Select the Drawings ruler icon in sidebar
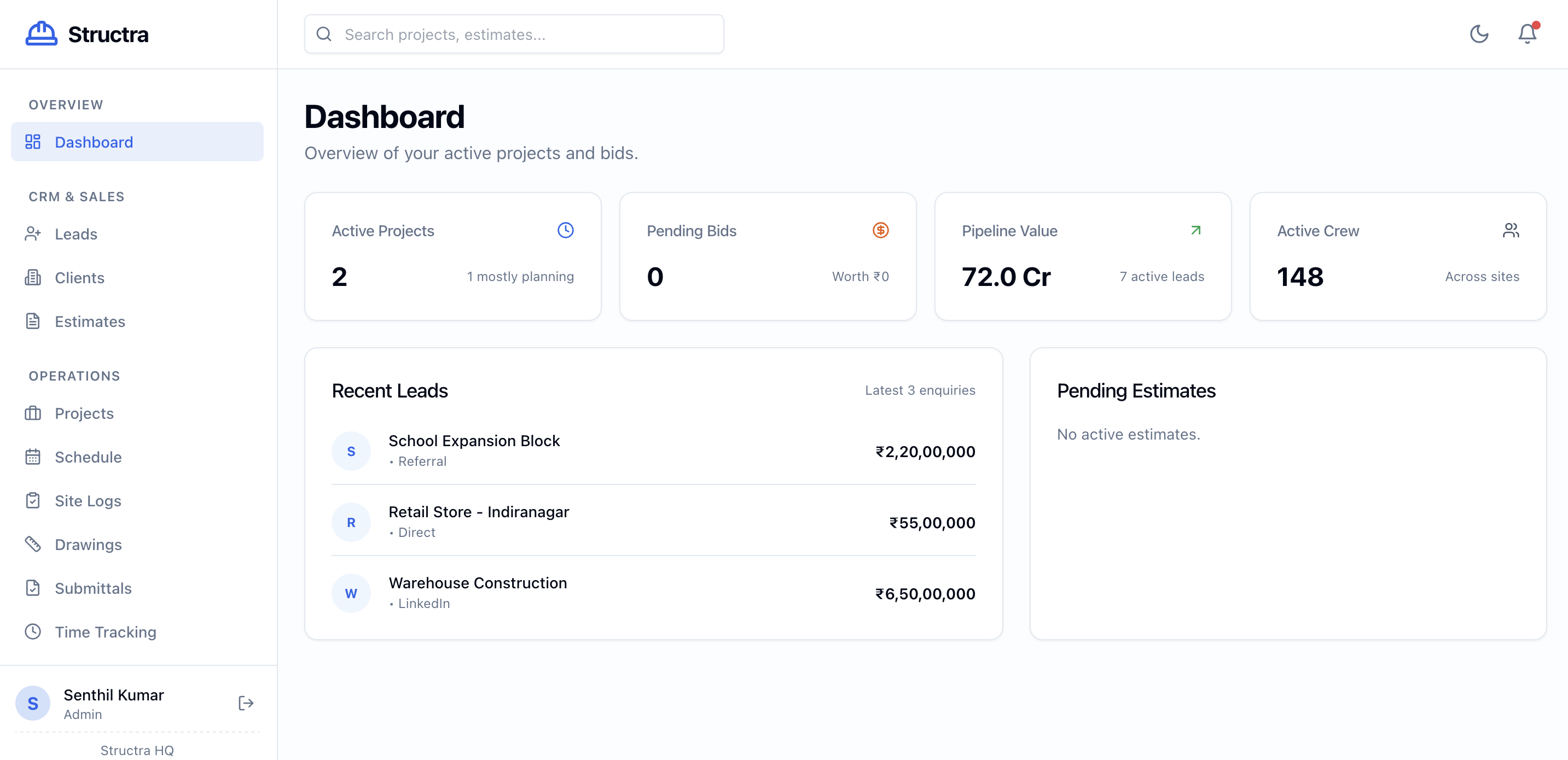Viewport: 1568px width, 760px height. (x=33, y=544)
